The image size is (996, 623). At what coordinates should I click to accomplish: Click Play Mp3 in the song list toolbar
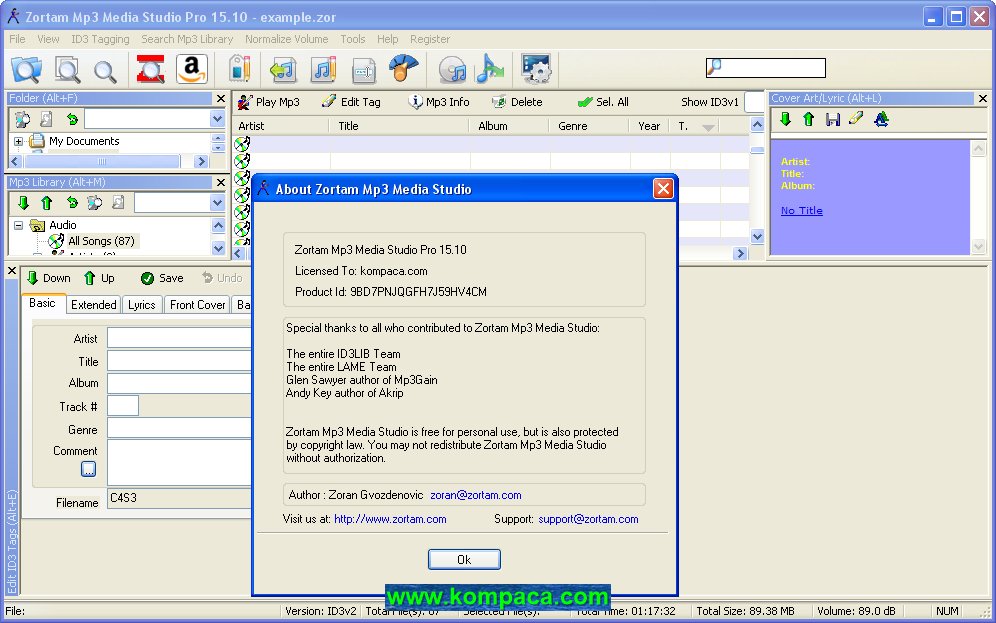268,102
